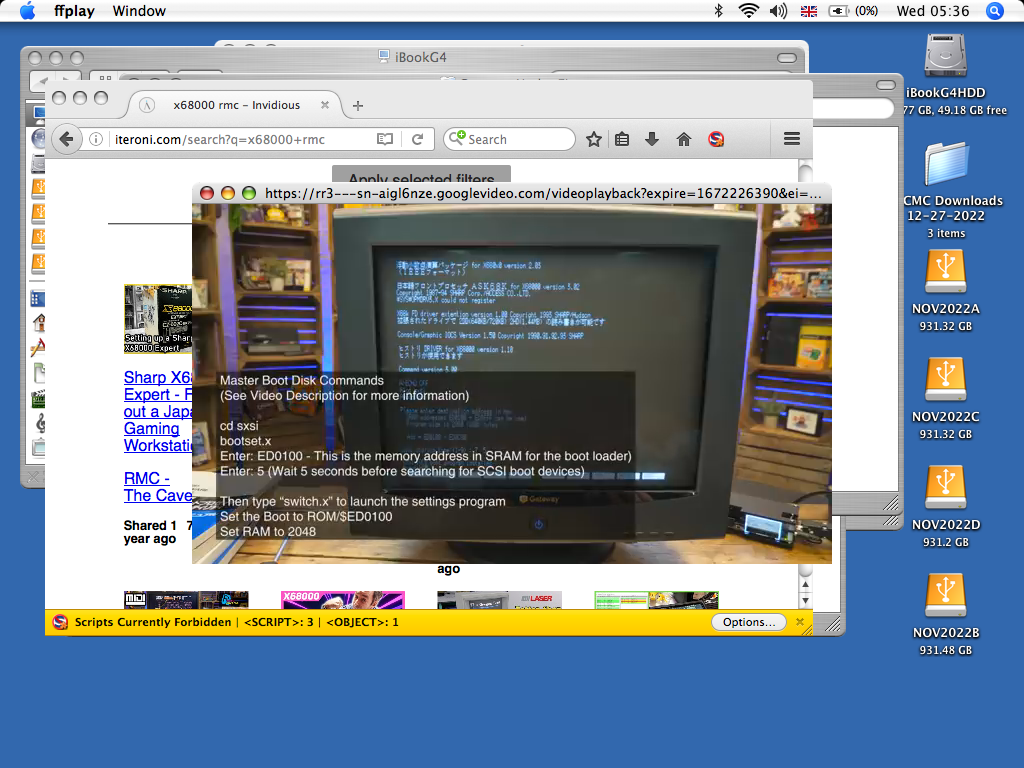Viewport: 1024px width, 768px height.
Task: Open the NoScript toolbar icon
Action: tap(716, 139)
